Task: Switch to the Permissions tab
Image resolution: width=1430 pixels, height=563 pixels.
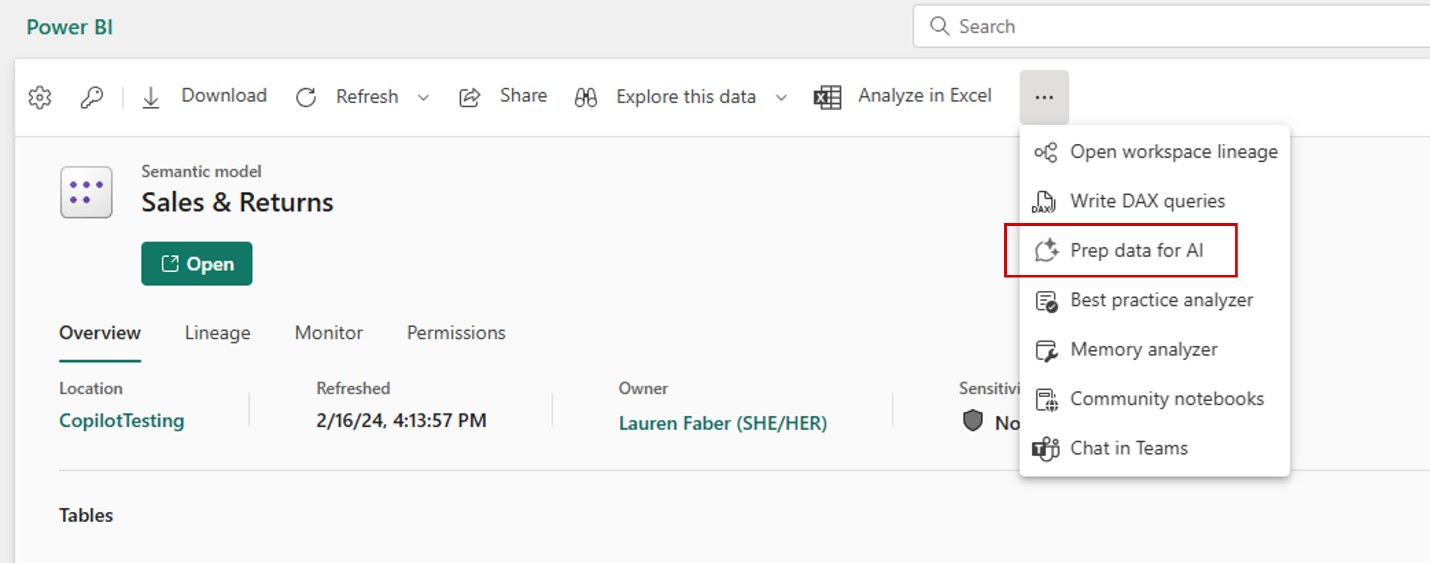Action: pos(456,333)
